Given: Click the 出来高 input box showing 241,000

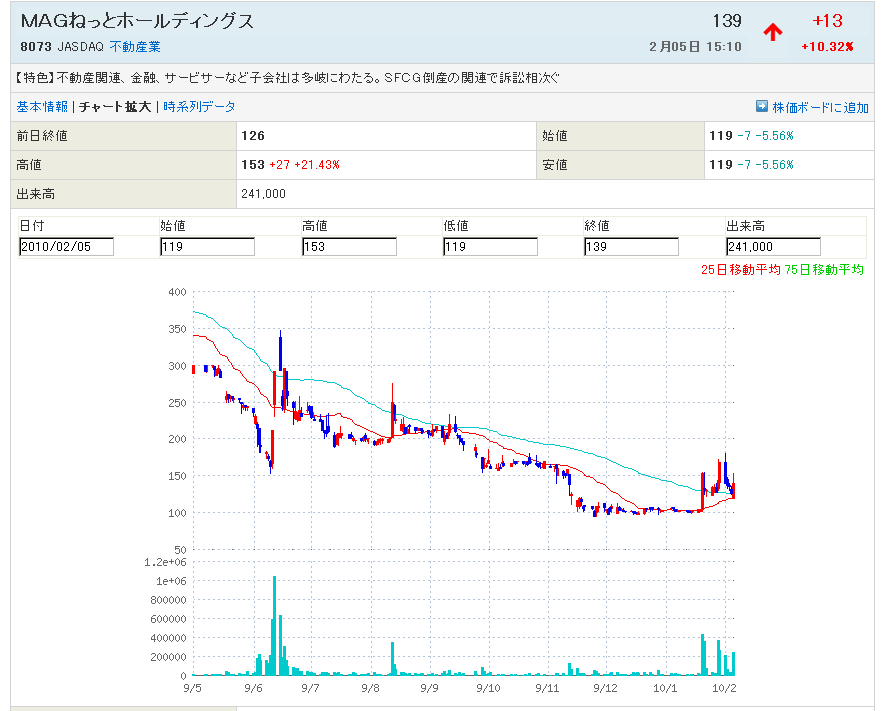Looking at the screenshot, I should 773,247.
